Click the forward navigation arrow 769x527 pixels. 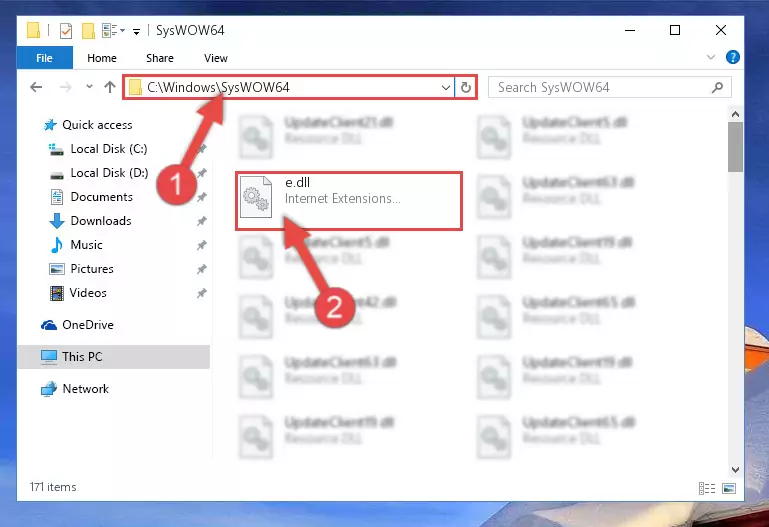(65, 87)
